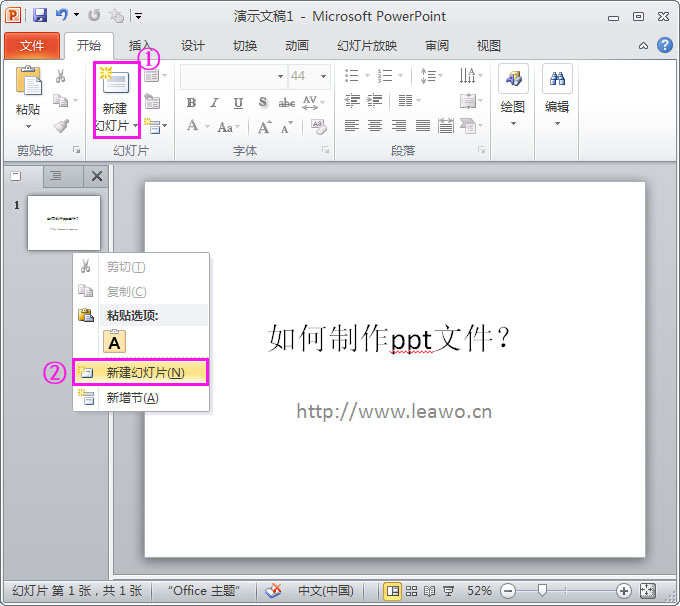This screenshot has width=680, height=606.
Task: Open the font size 44 dropdown
Action: click(324, 76)
